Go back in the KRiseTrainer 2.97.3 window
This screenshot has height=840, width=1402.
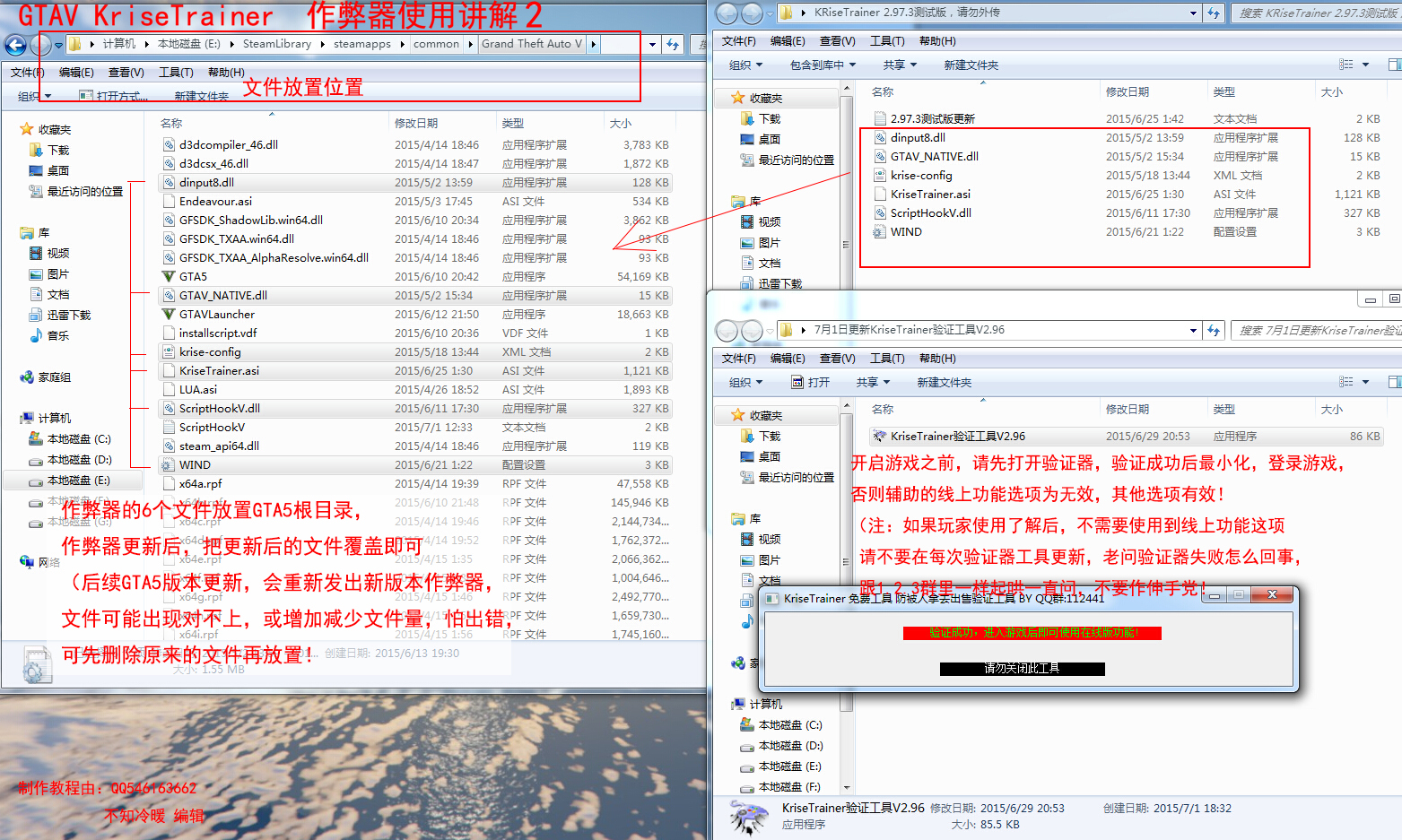pyautogui.click(x=727, y=13)
